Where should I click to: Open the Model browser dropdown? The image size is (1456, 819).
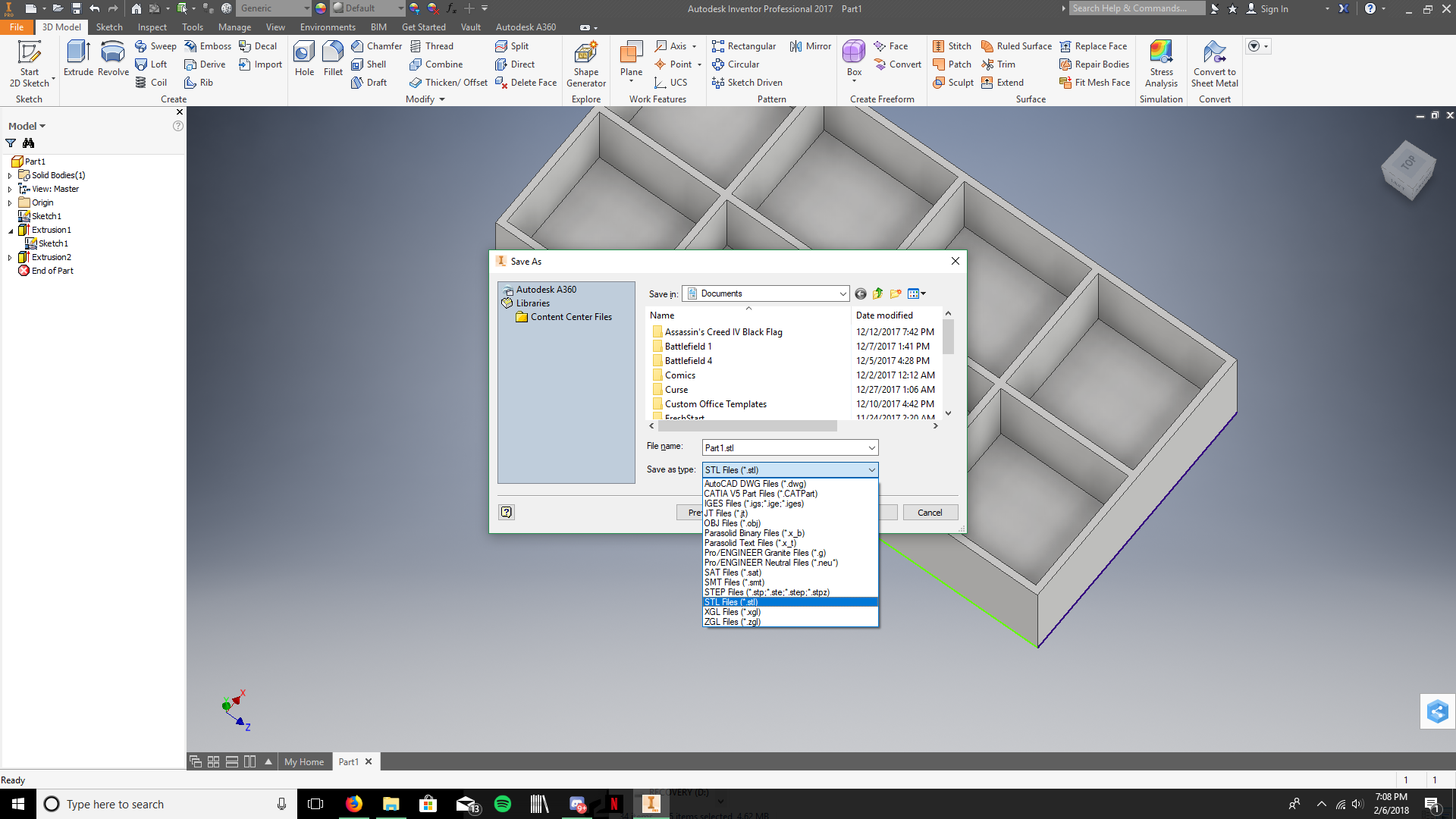(x=27, y=126)
